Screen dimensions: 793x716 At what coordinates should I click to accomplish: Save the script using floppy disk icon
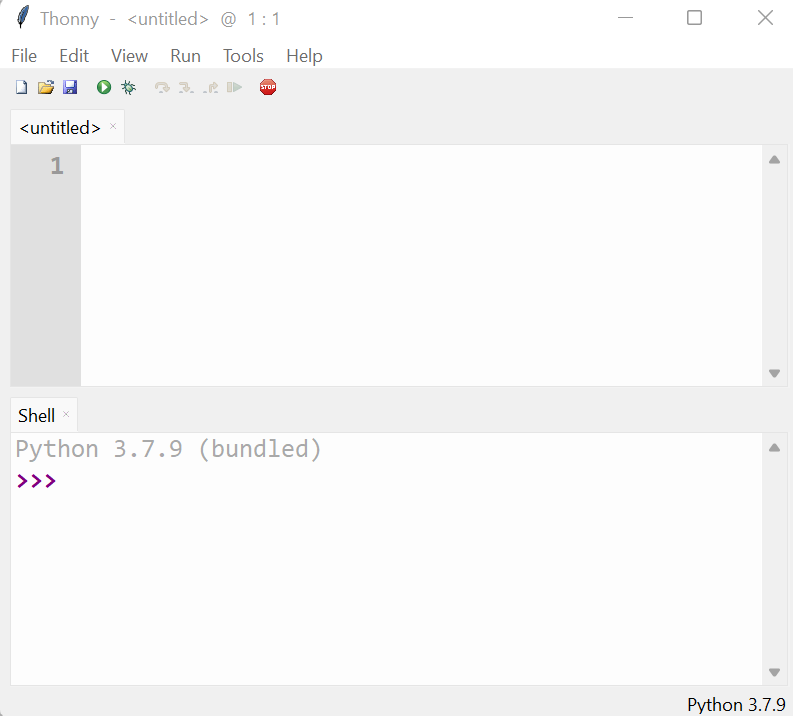70,87
